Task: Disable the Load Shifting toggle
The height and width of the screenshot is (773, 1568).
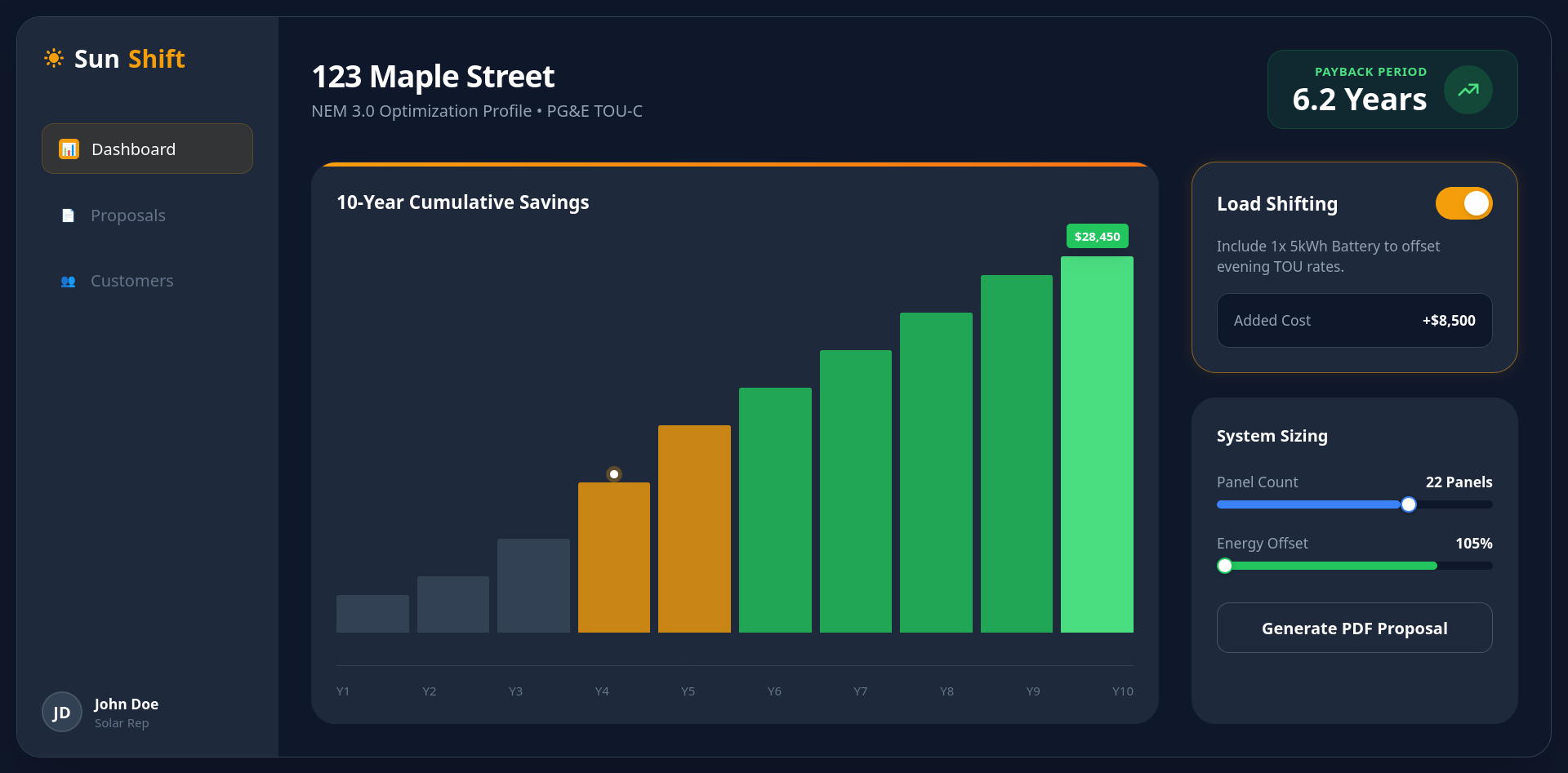Action: (1463, 204)
